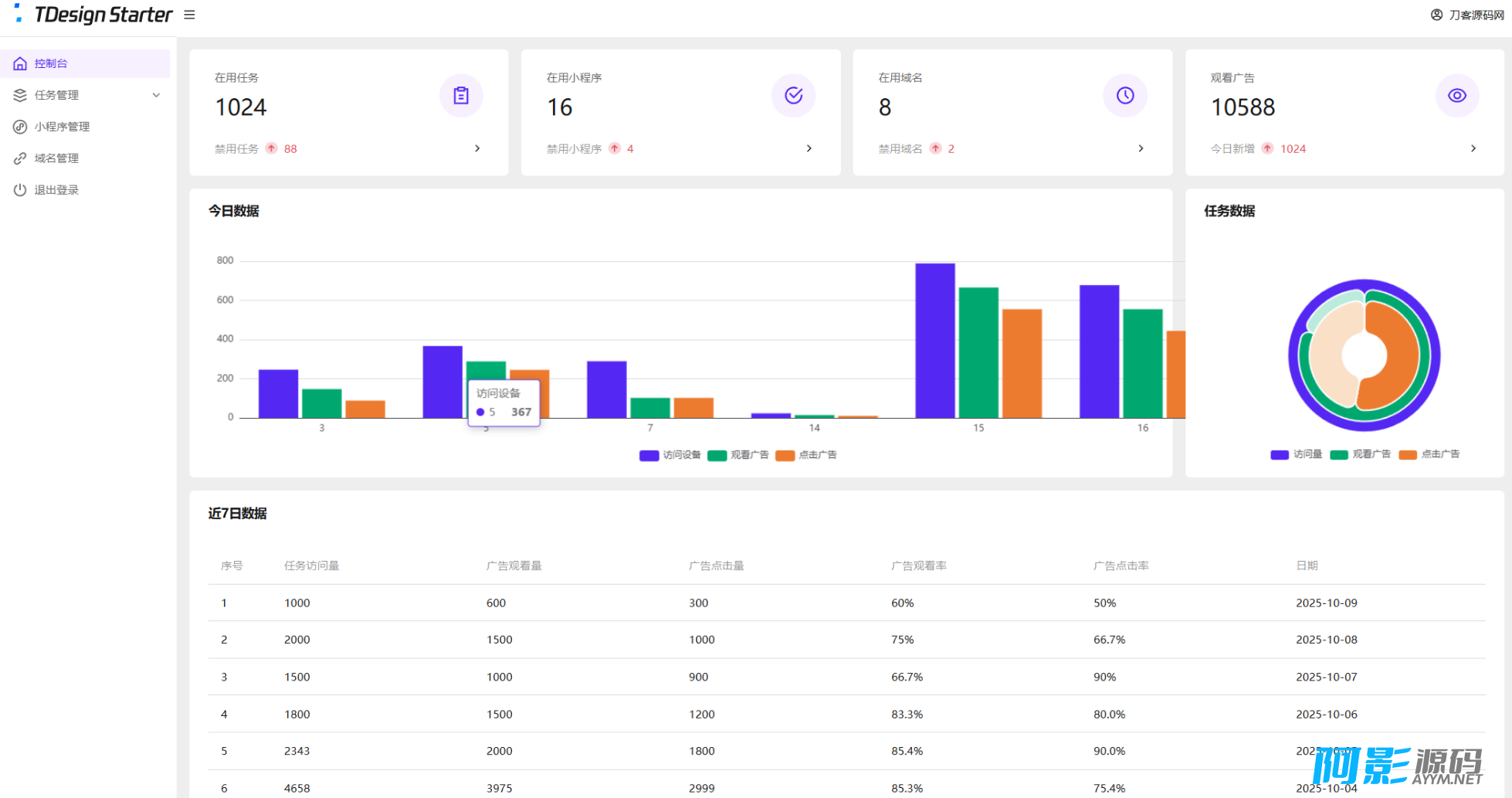Select 域名管理 in the sidebar
1512x798 pixels.
56,158
